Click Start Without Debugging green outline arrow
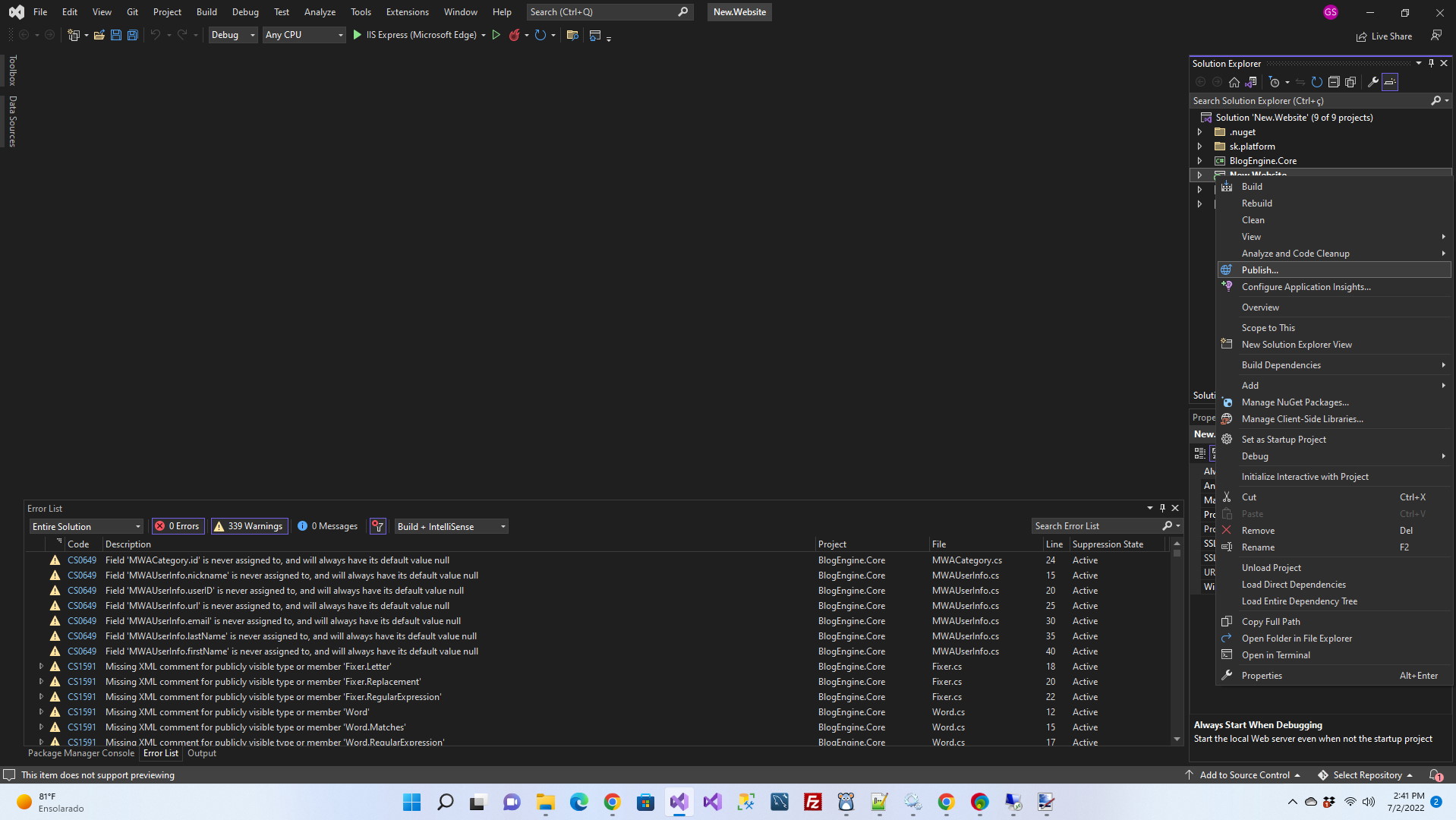1456x820 pixels. pyautogui.click(x=496, y=35)
